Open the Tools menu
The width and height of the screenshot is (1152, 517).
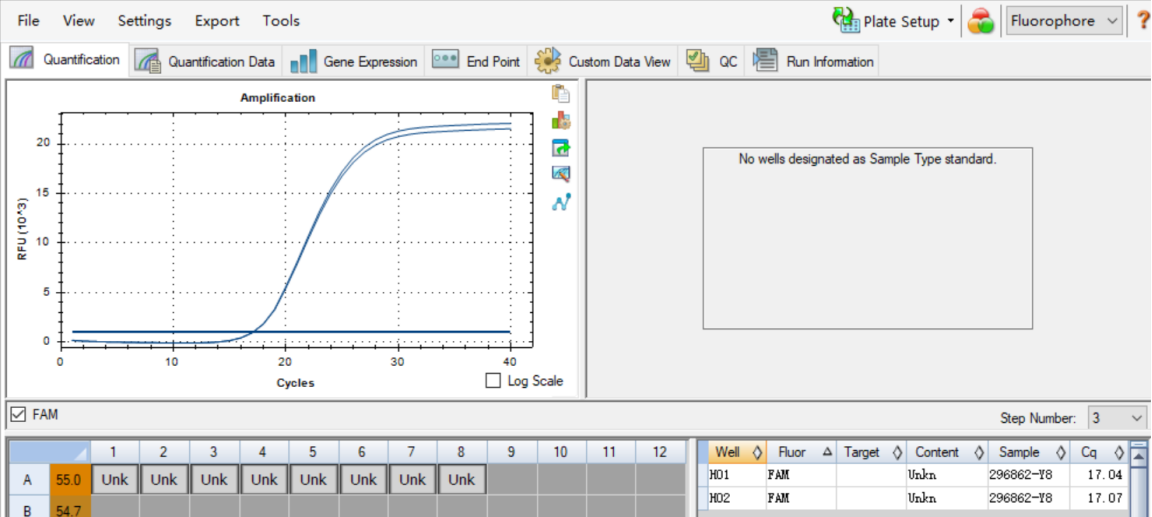pyautogui.click(x=281, y=21)
